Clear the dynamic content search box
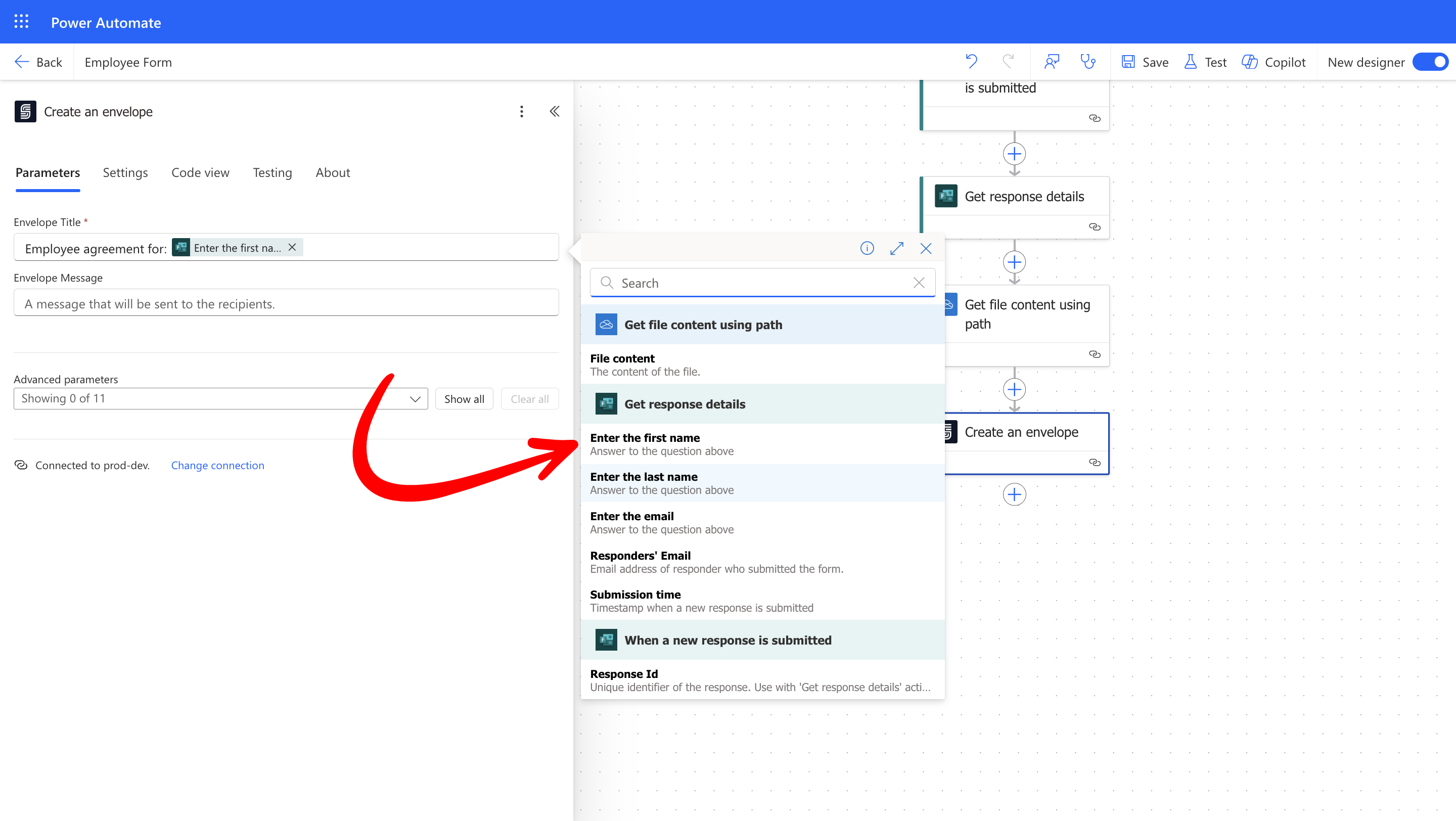Screen dimensions: 1456x821 [x=919, y=283]
